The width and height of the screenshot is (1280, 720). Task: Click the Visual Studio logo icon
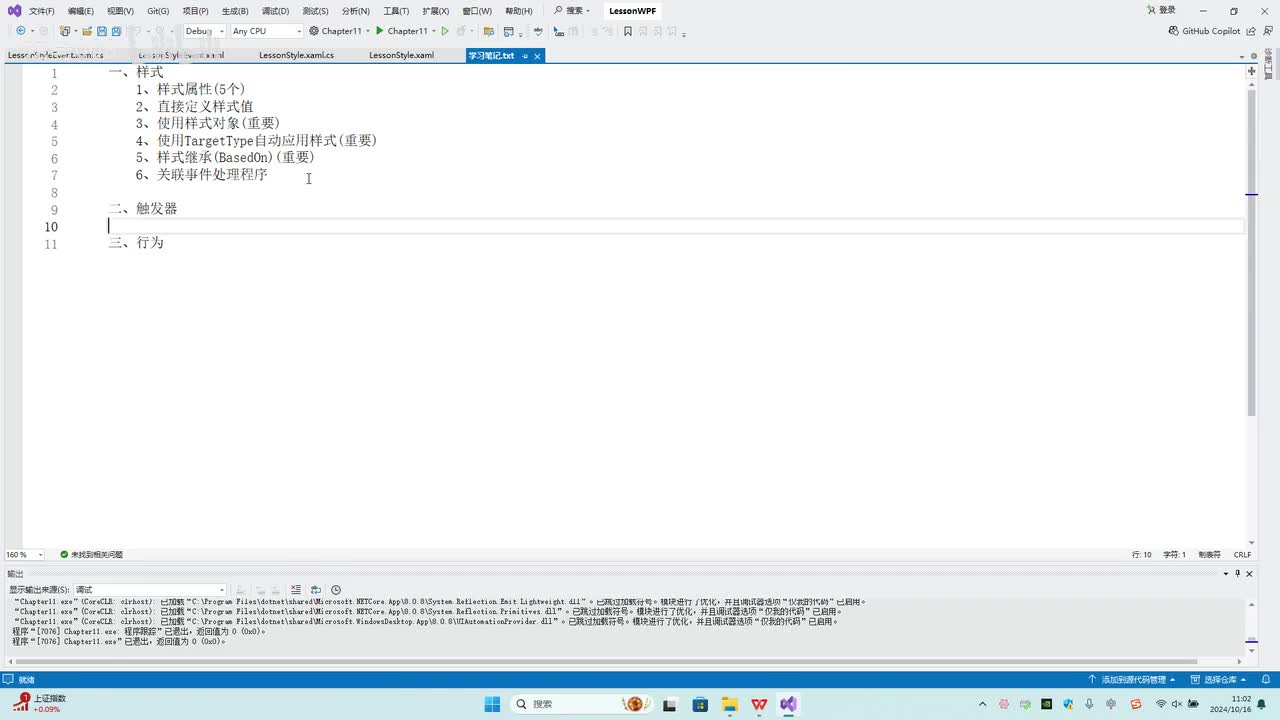[14, 10]
